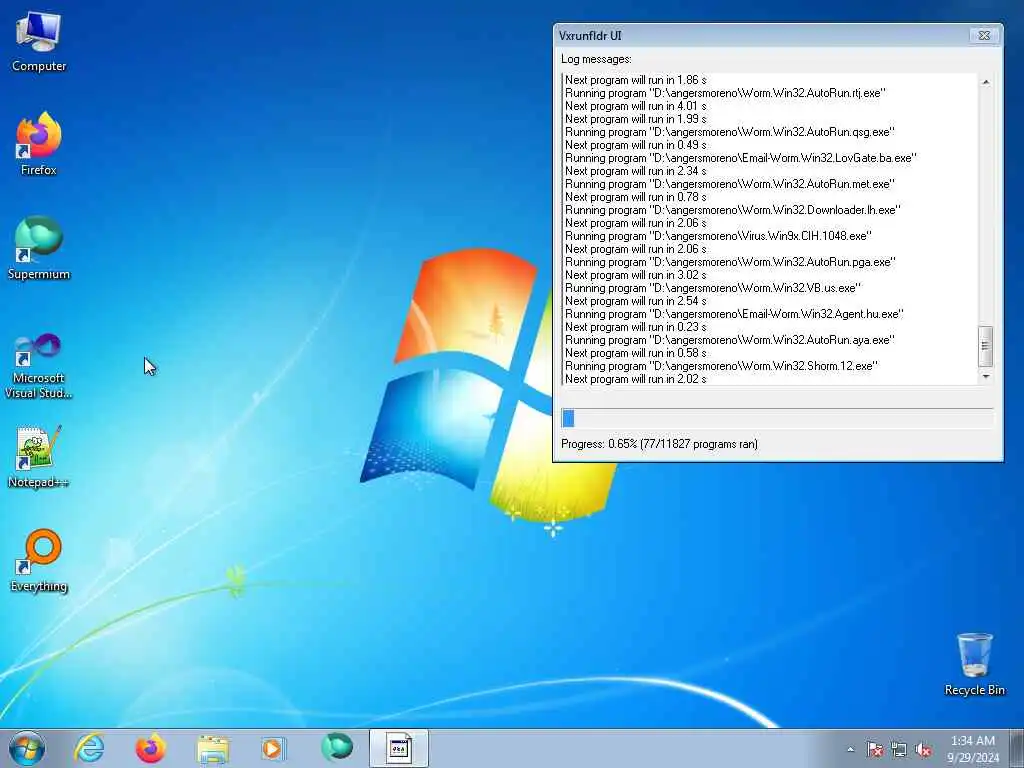Image resolution: width=1024 pixels, height=768 pixels.
Task: Click the 'Next program will run in 0.23 s' line
Action: [635, 327]
